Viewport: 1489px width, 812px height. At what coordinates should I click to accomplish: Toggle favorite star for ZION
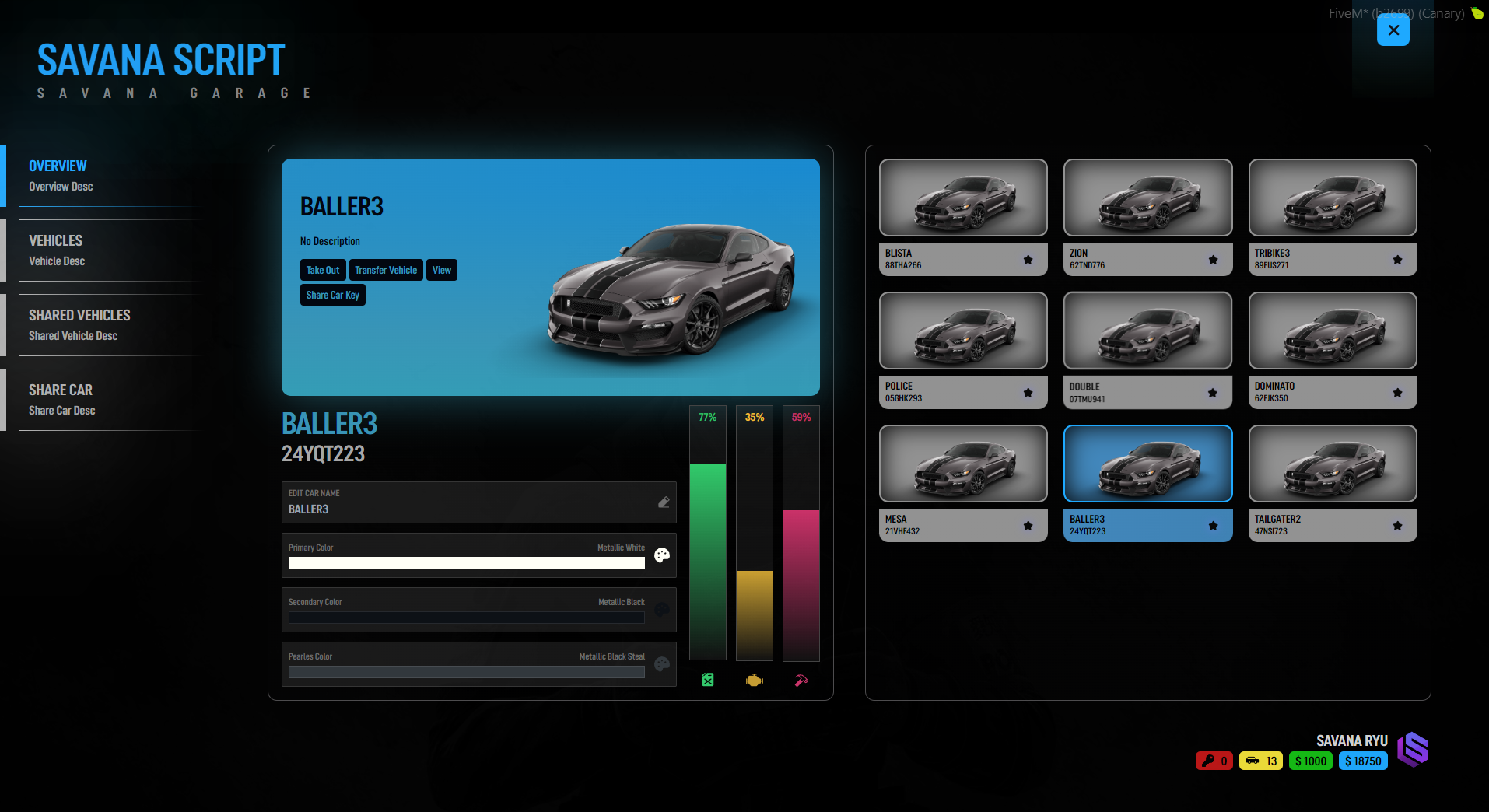tap(1214, 260)
